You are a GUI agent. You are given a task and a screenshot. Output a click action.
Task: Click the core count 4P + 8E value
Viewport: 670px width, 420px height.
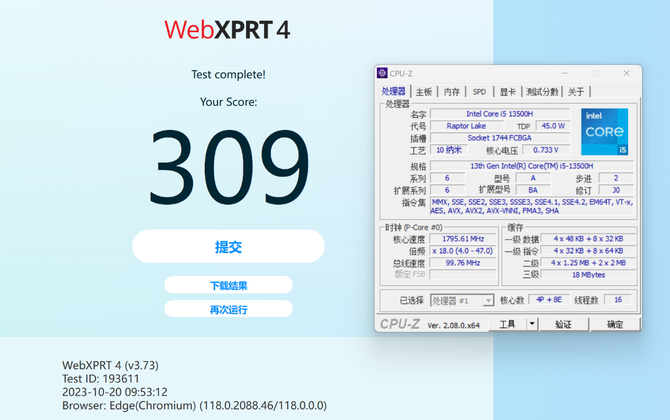549,300
